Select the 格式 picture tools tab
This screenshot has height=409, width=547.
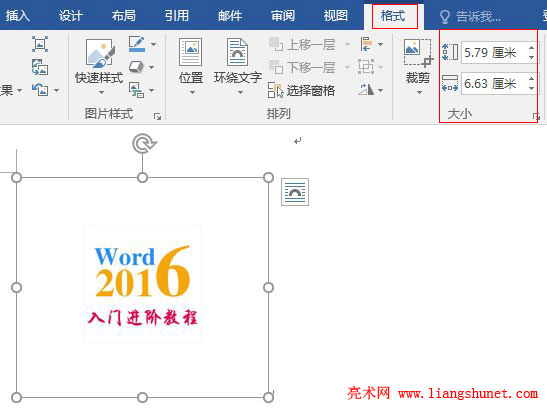point(393,16)
